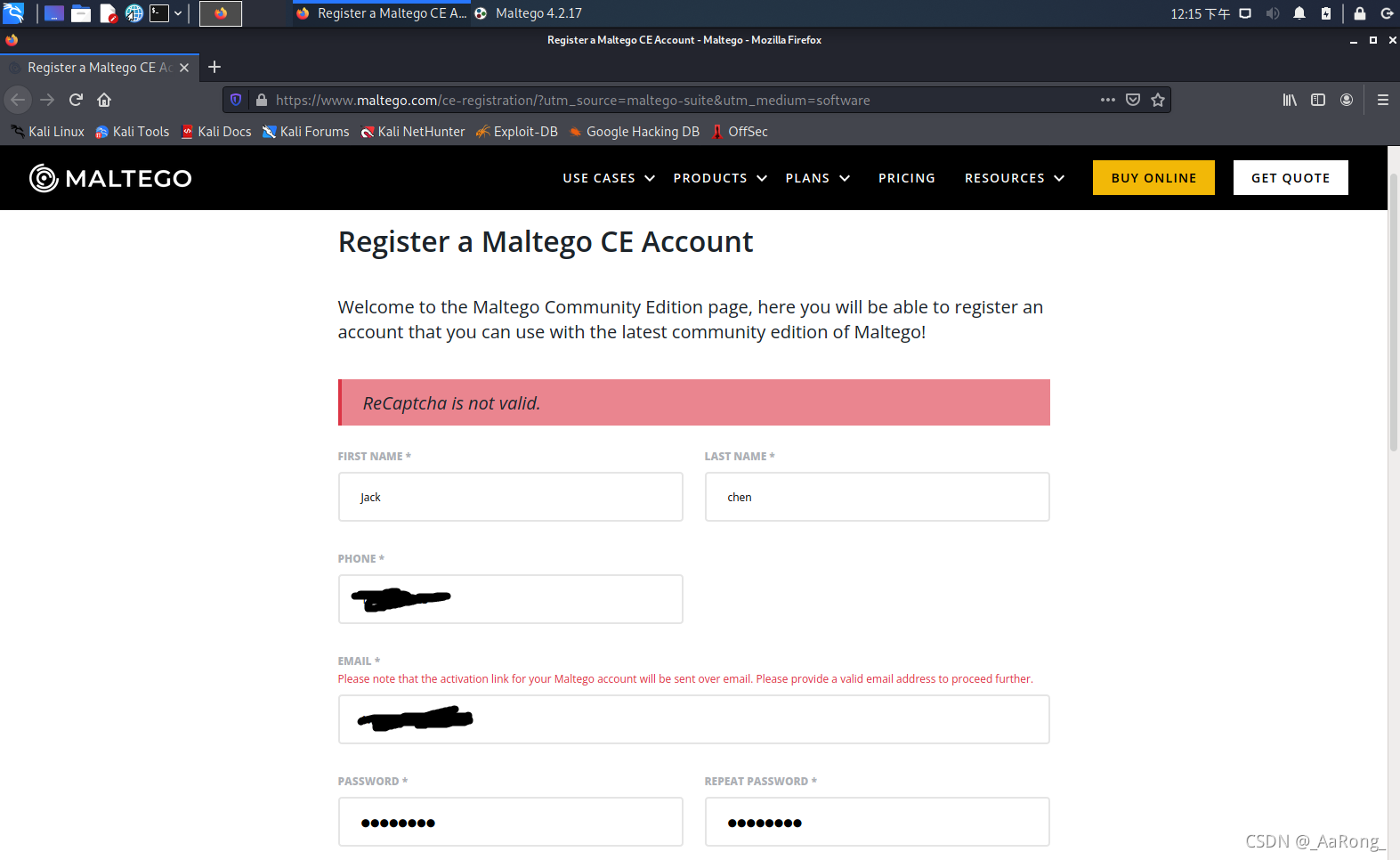Go forward one page
Viewport: 1400px width, 860px height.
tap(47, 100)
